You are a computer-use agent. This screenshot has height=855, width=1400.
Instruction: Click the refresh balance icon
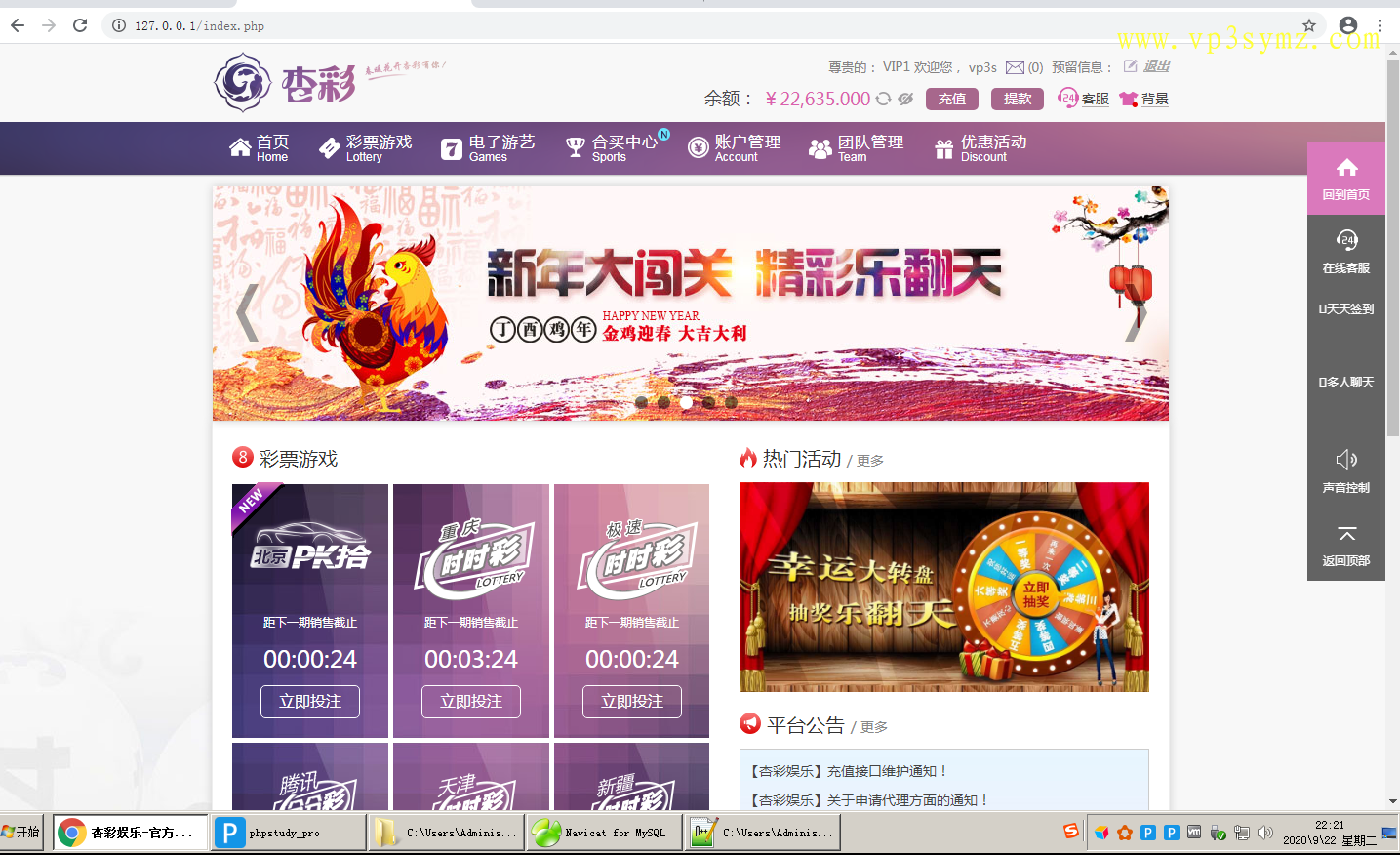(883, 99)
